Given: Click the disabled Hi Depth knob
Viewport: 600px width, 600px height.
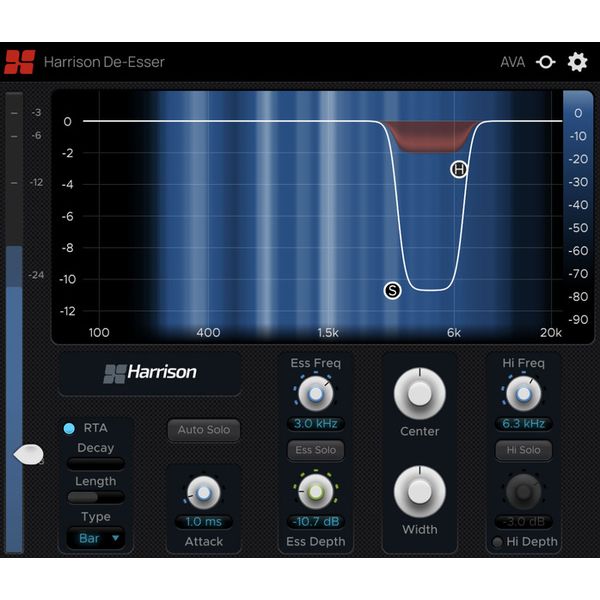Looking at the screenshot, I should tap(523, 492).
